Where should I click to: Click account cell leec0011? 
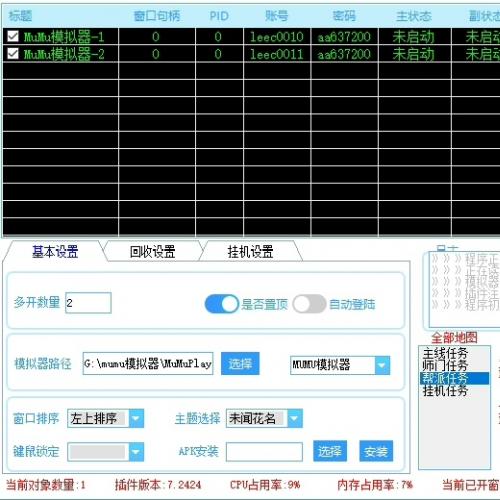(x=277, y=54)
